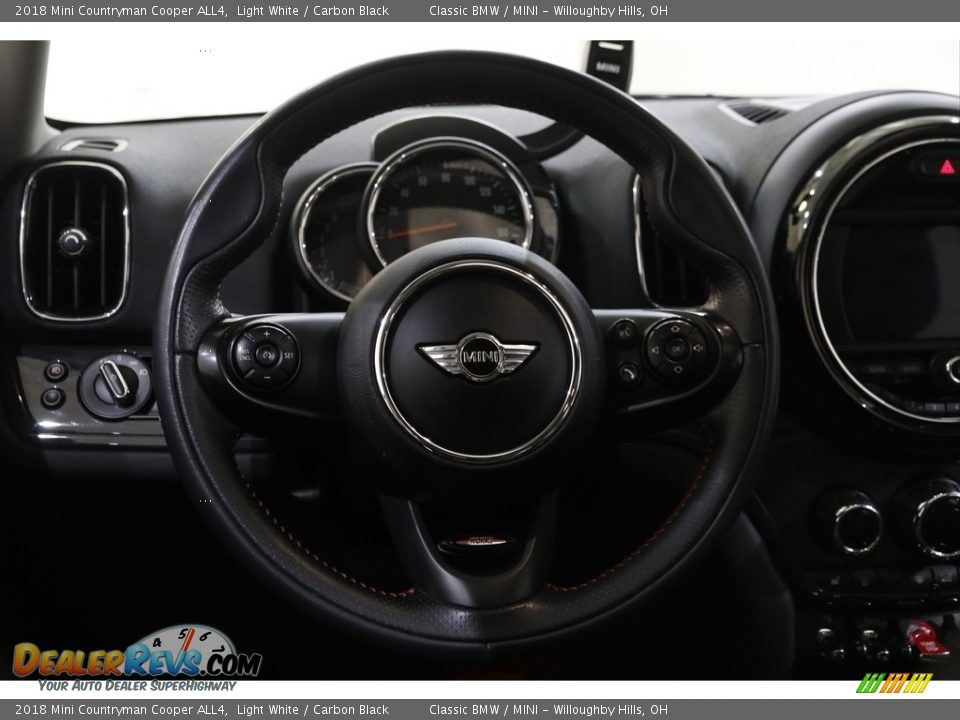Click the green-orange-yellow striped logo
This screenshot has height=720, width=960.
click(894, 683)
